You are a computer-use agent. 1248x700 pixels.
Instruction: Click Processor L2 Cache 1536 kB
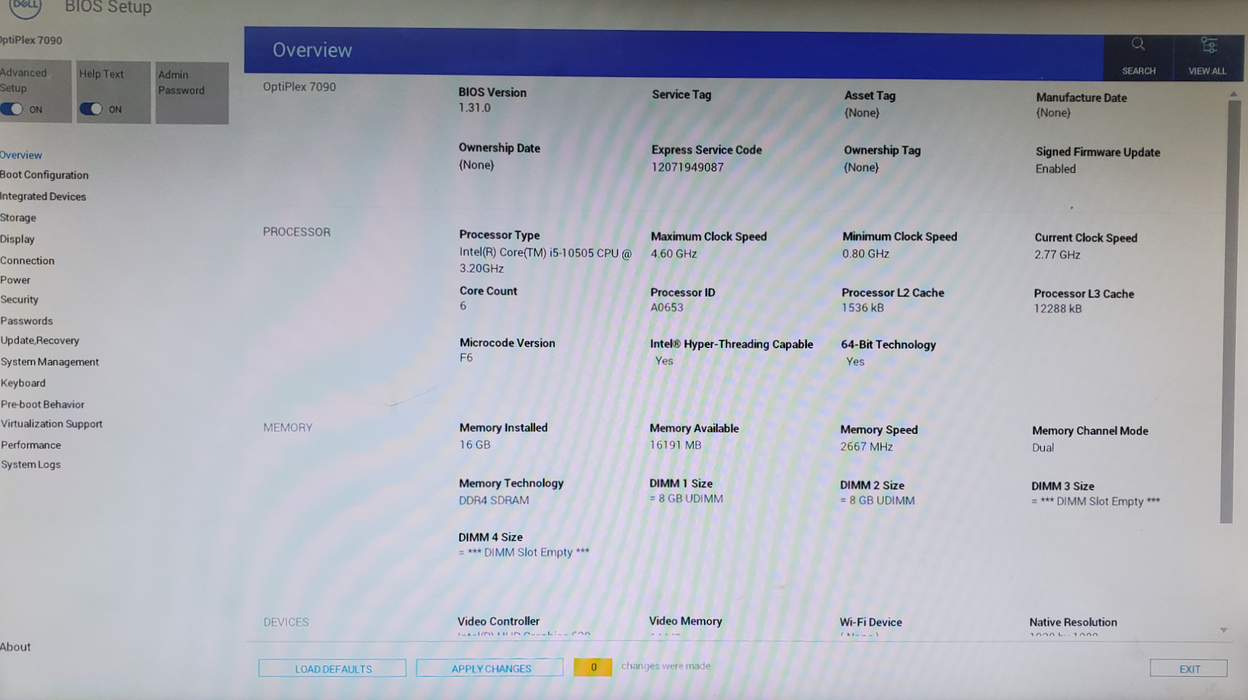(863, 309)
